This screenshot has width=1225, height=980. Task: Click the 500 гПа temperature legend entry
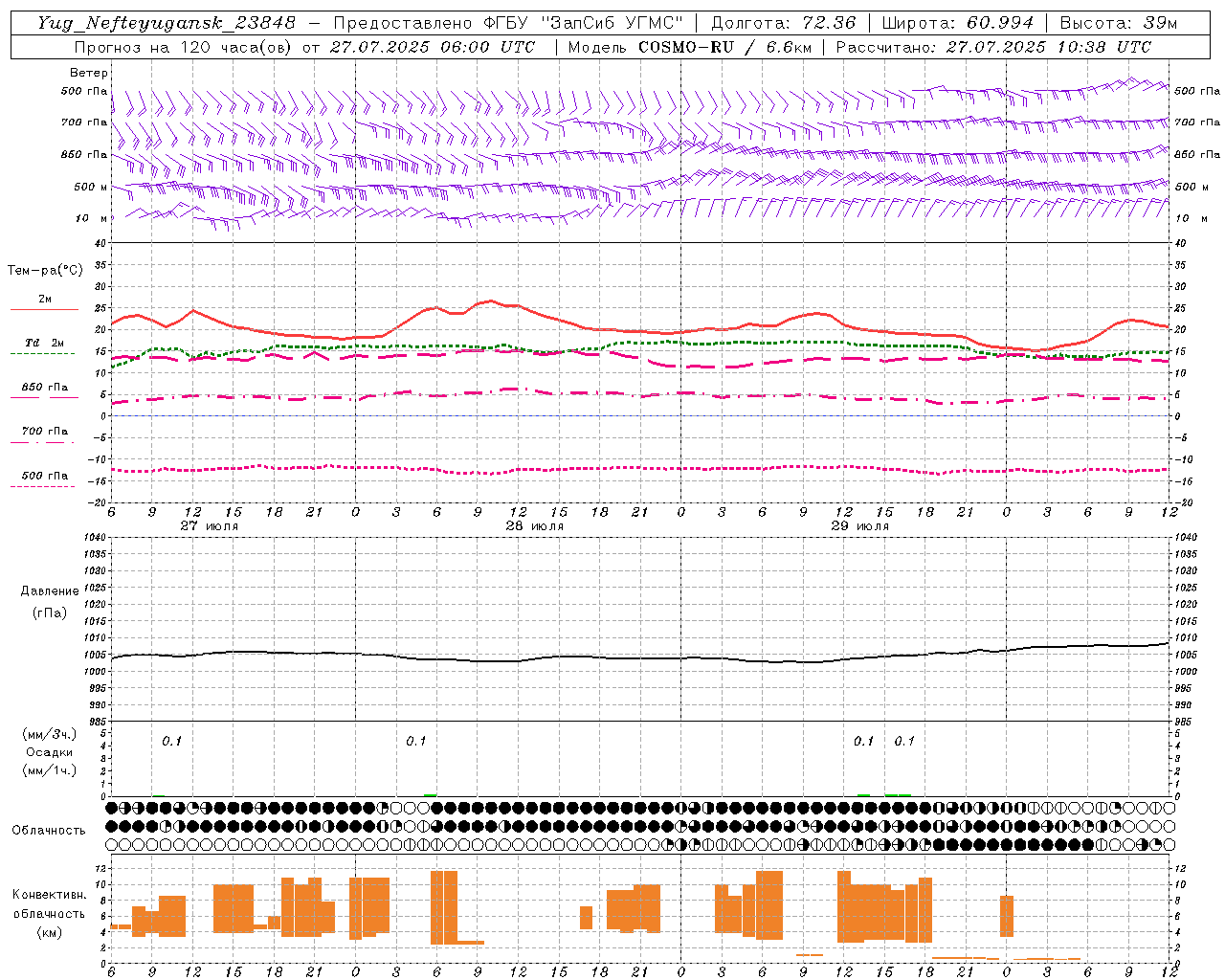click(x=45, y=476)
